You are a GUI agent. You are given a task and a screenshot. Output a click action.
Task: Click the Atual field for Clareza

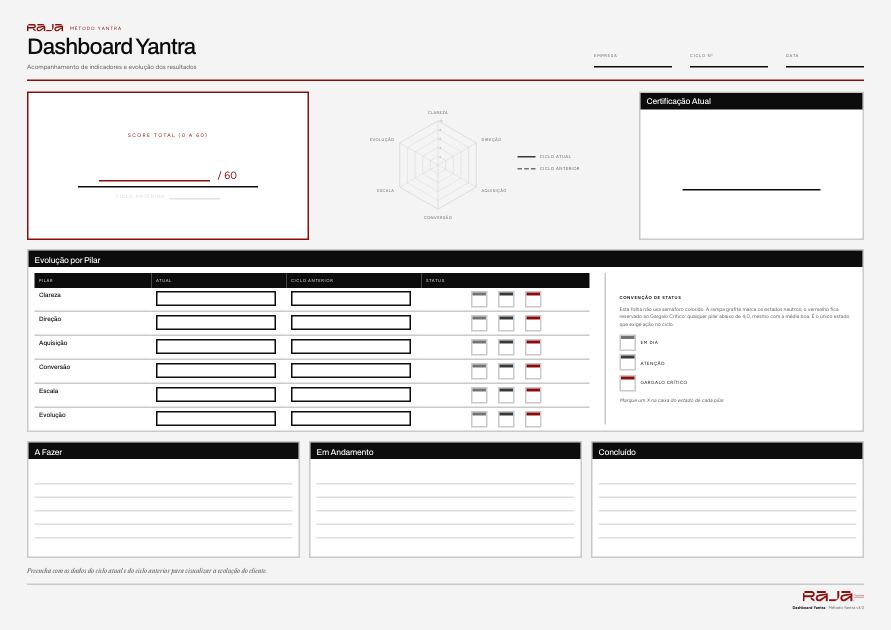point(216,298)
